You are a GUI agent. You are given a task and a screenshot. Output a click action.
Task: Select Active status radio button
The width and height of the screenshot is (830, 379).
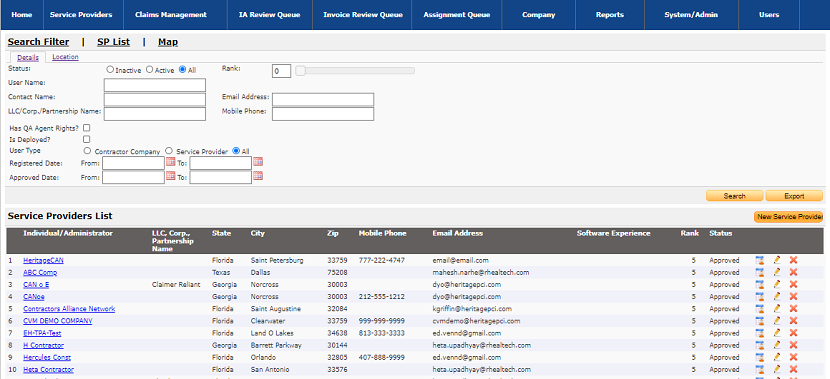tap(149, 69)
